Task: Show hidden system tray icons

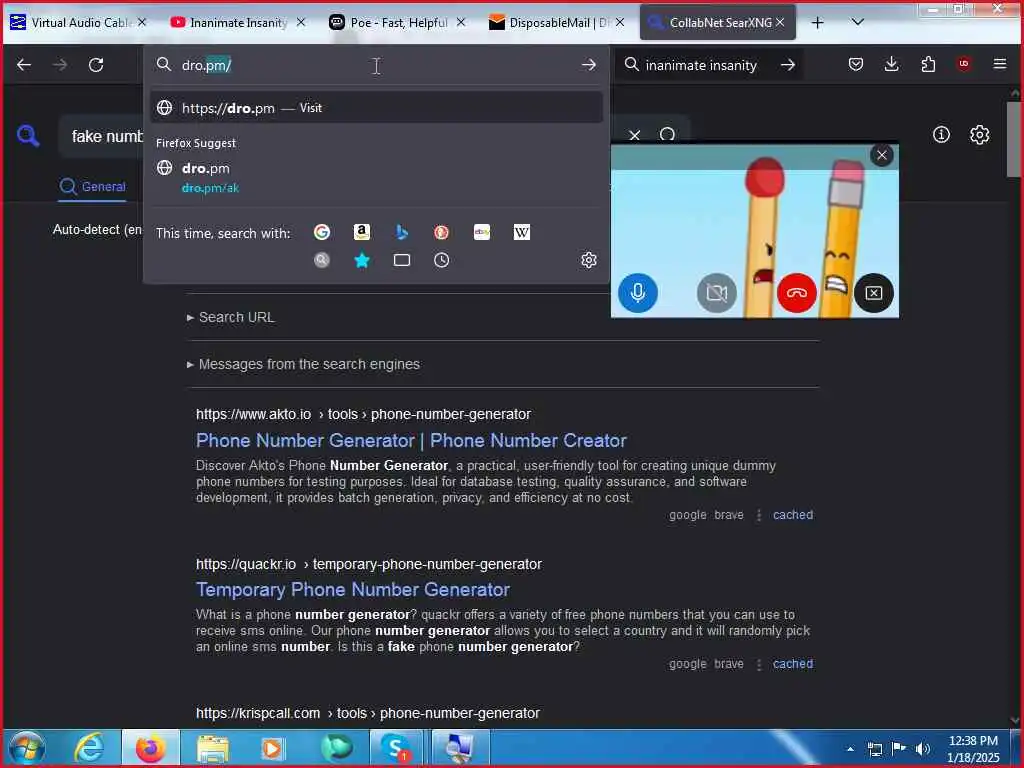Action: tap(850, 748)
